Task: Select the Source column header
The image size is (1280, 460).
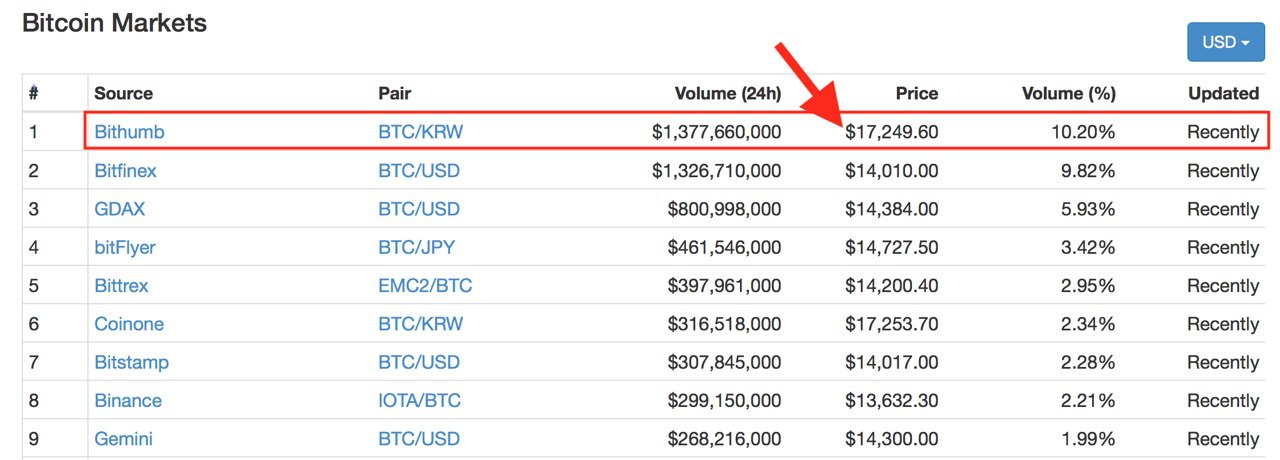Action: click(x=123, y=93)
